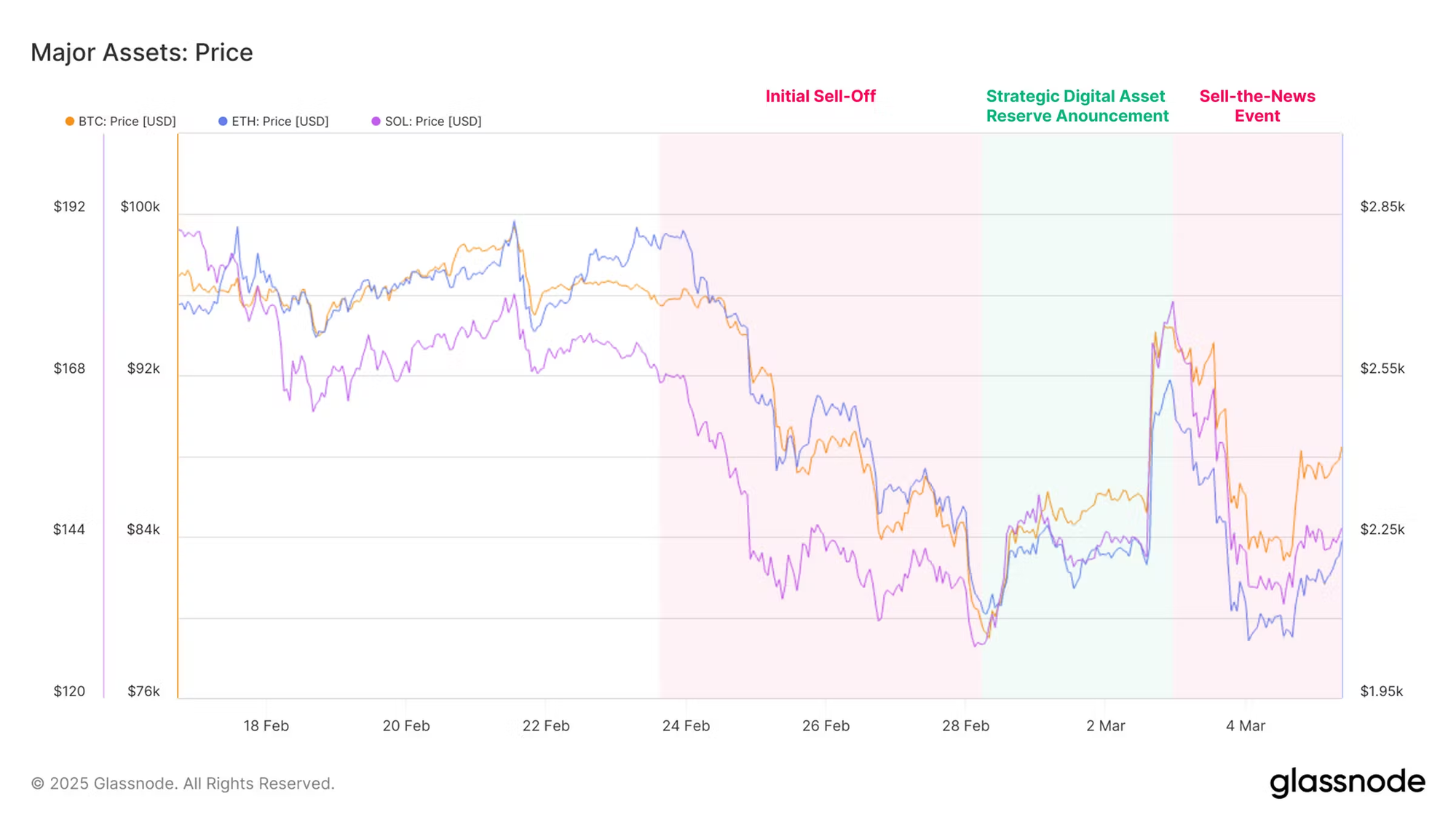Toggle the ETH: Price [USD] series label
1456x820 pixels.
pos(280,122)
